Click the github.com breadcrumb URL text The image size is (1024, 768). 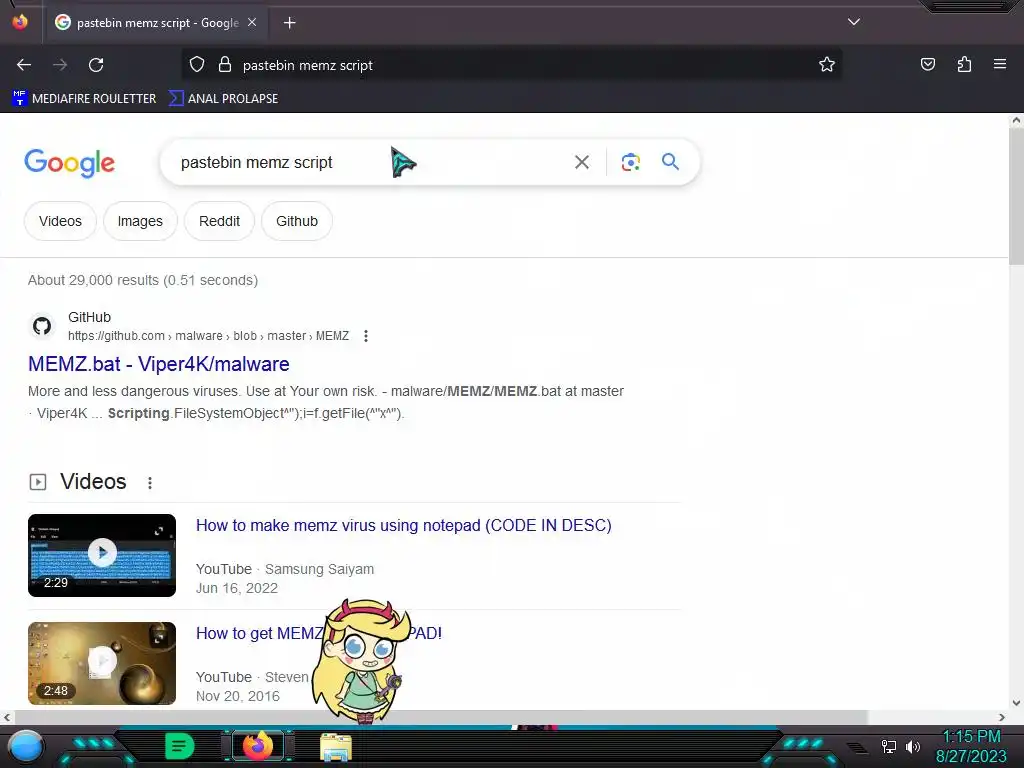click(x=208, y=336)
